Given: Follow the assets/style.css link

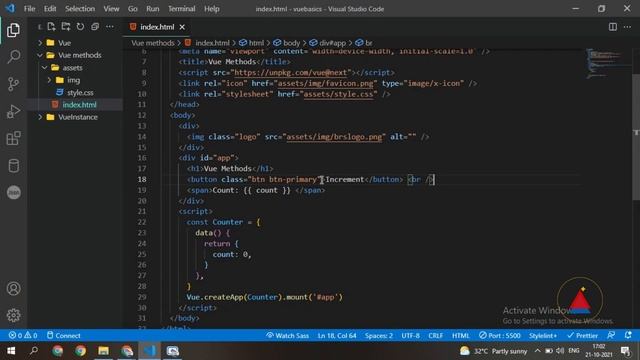Looking at the screenshot, I should (x=338, y=94).
